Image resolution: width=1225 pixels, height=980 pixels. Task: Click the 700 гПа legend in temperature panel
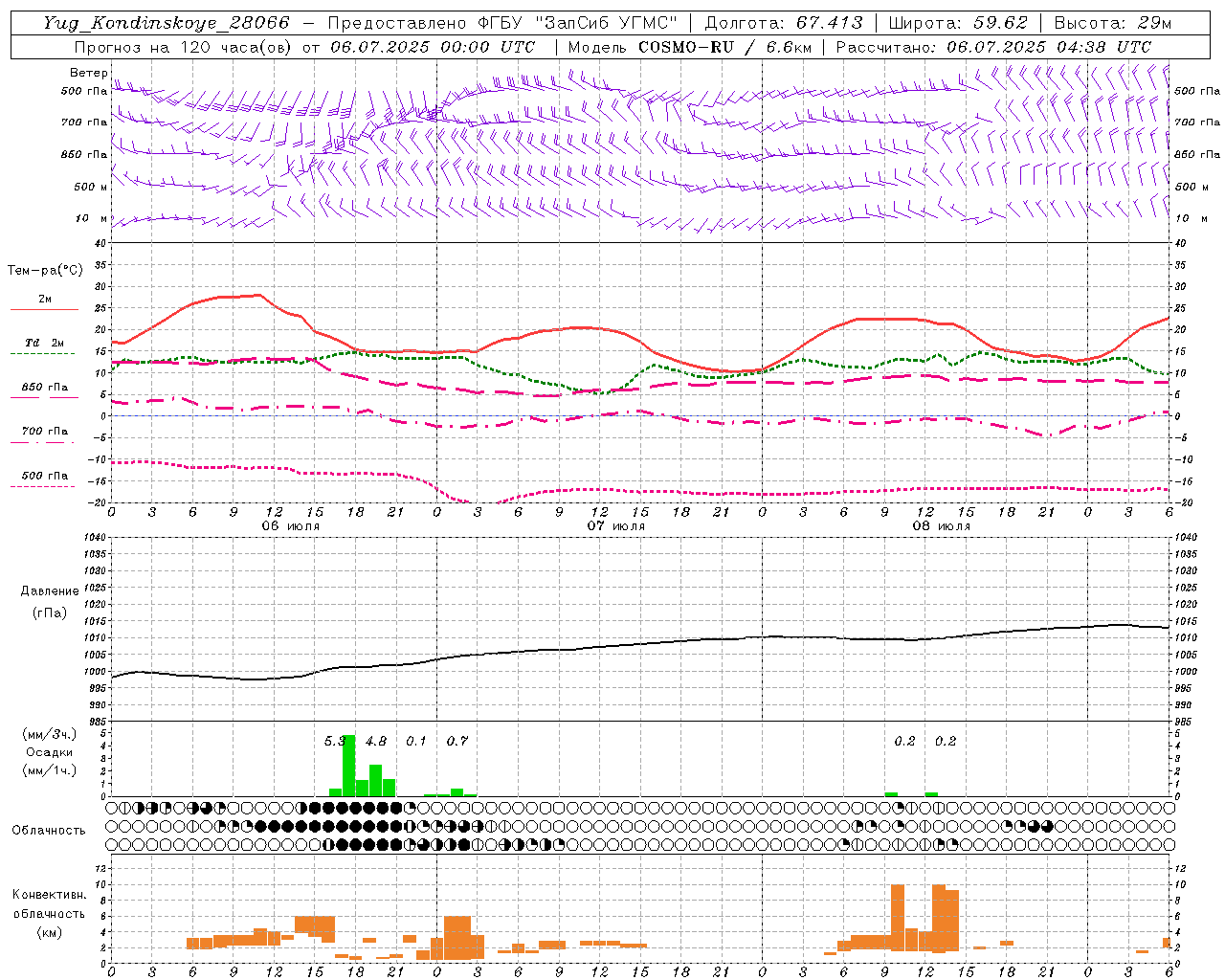pyautogui.click(x=44, y=432)
